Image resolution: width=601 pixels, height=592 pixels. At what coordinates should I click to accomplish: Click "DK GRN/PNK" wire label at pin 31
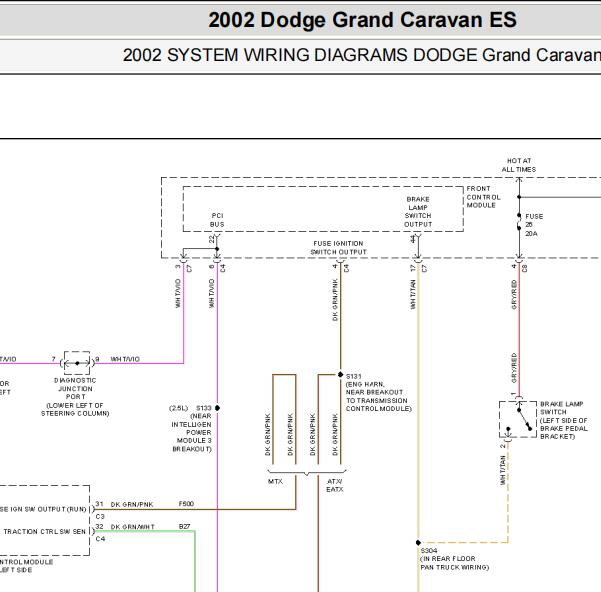132,505
